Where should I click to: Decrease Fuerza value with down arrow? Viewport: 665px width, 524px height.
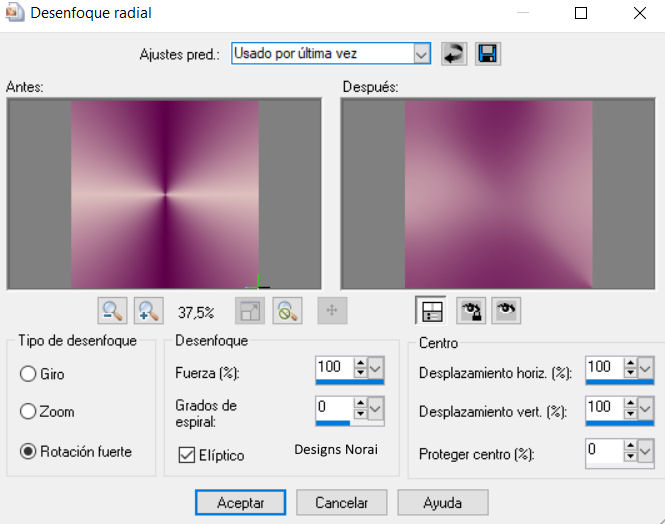pos(360,373)
